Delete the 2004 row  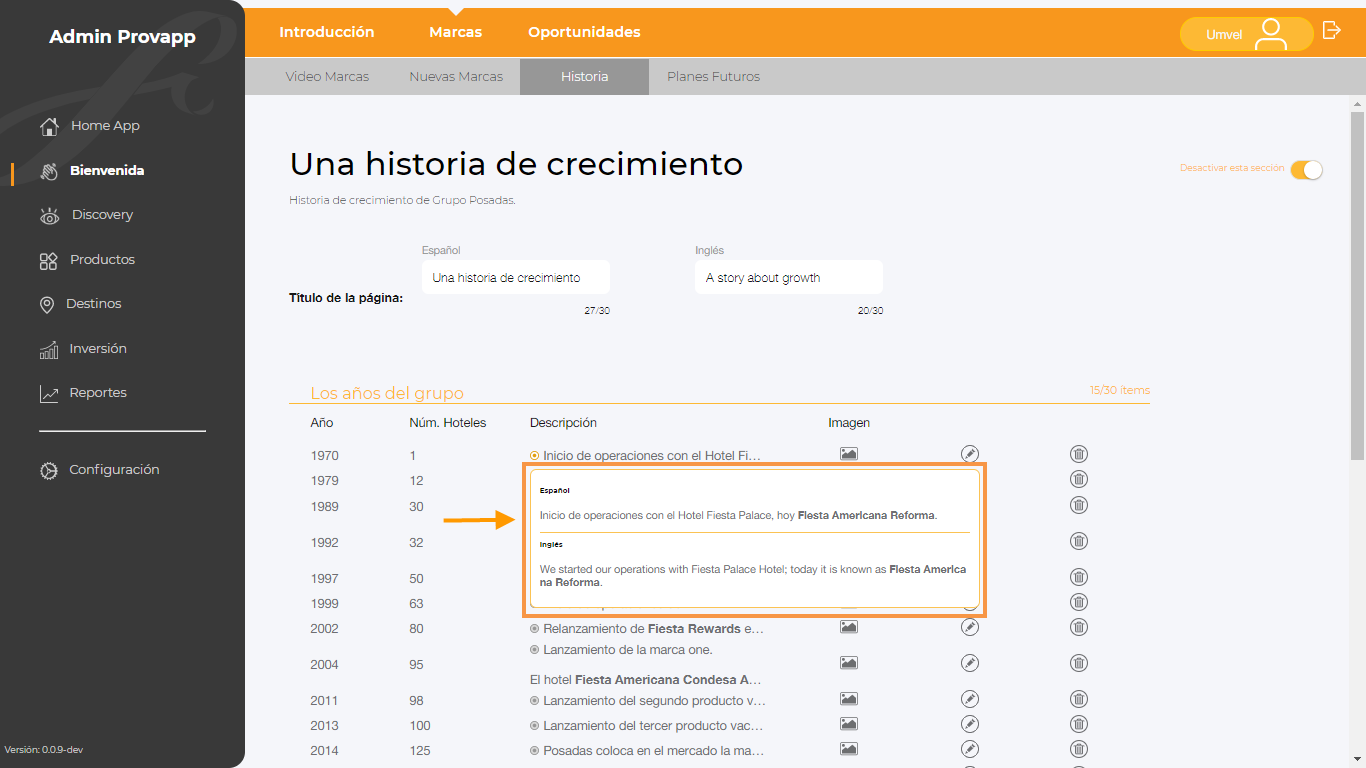(1079, 663)
